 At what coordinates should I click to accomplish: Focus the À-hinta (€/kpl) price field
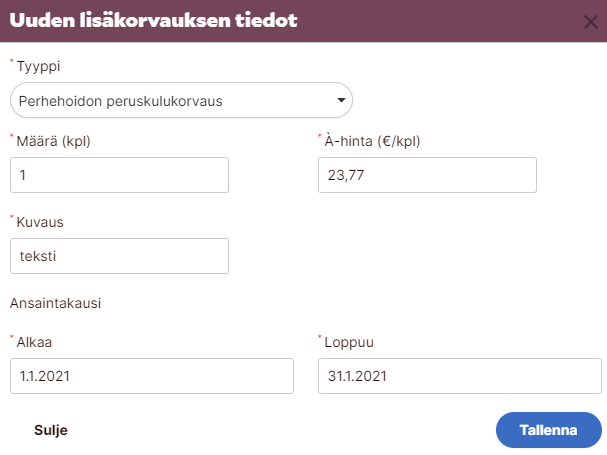[427, 175]
